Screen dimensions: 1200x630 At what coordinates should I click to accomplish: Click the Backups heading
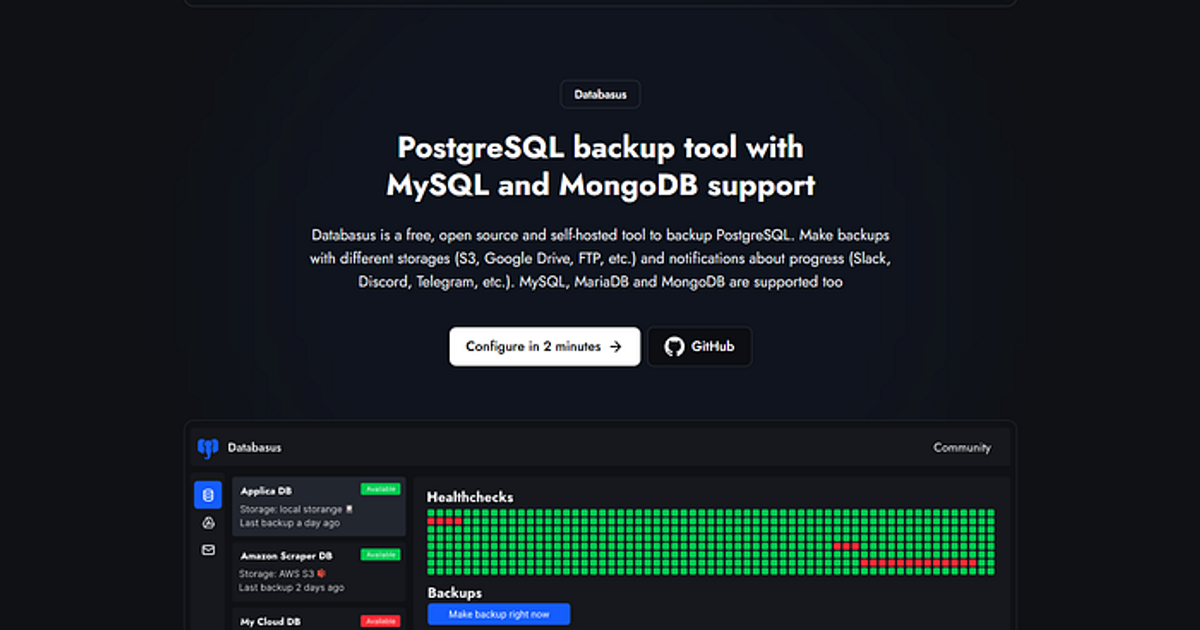pos(454,593)
